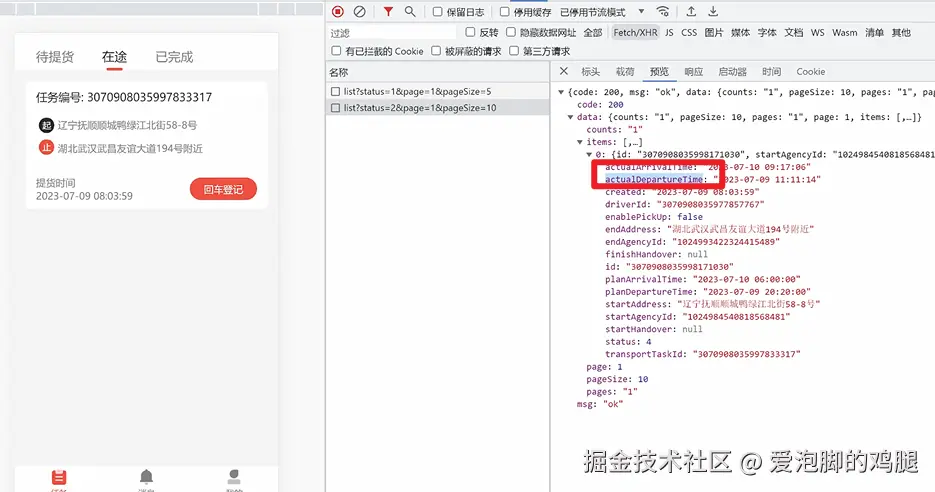Open network conditions wifi icon
The width and height of the screenshot is (935, 492).
click(x=662, y=11)
